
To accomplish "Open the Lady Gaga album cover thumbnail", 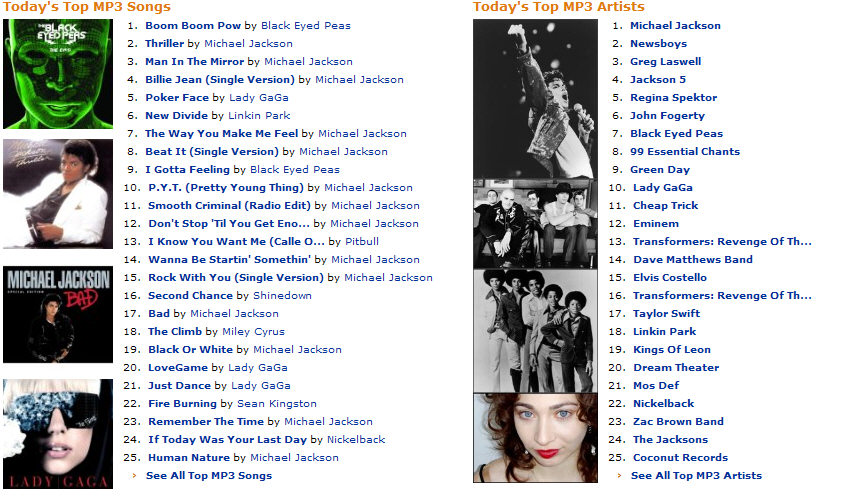I will click(58, 434).
